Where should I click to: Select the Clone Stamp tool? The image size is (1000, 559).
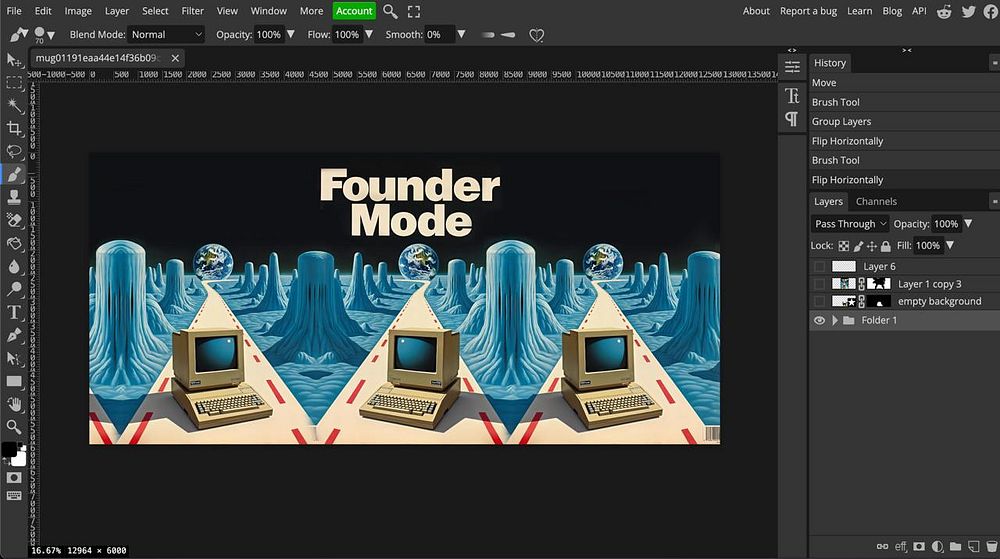coord(13,198)
